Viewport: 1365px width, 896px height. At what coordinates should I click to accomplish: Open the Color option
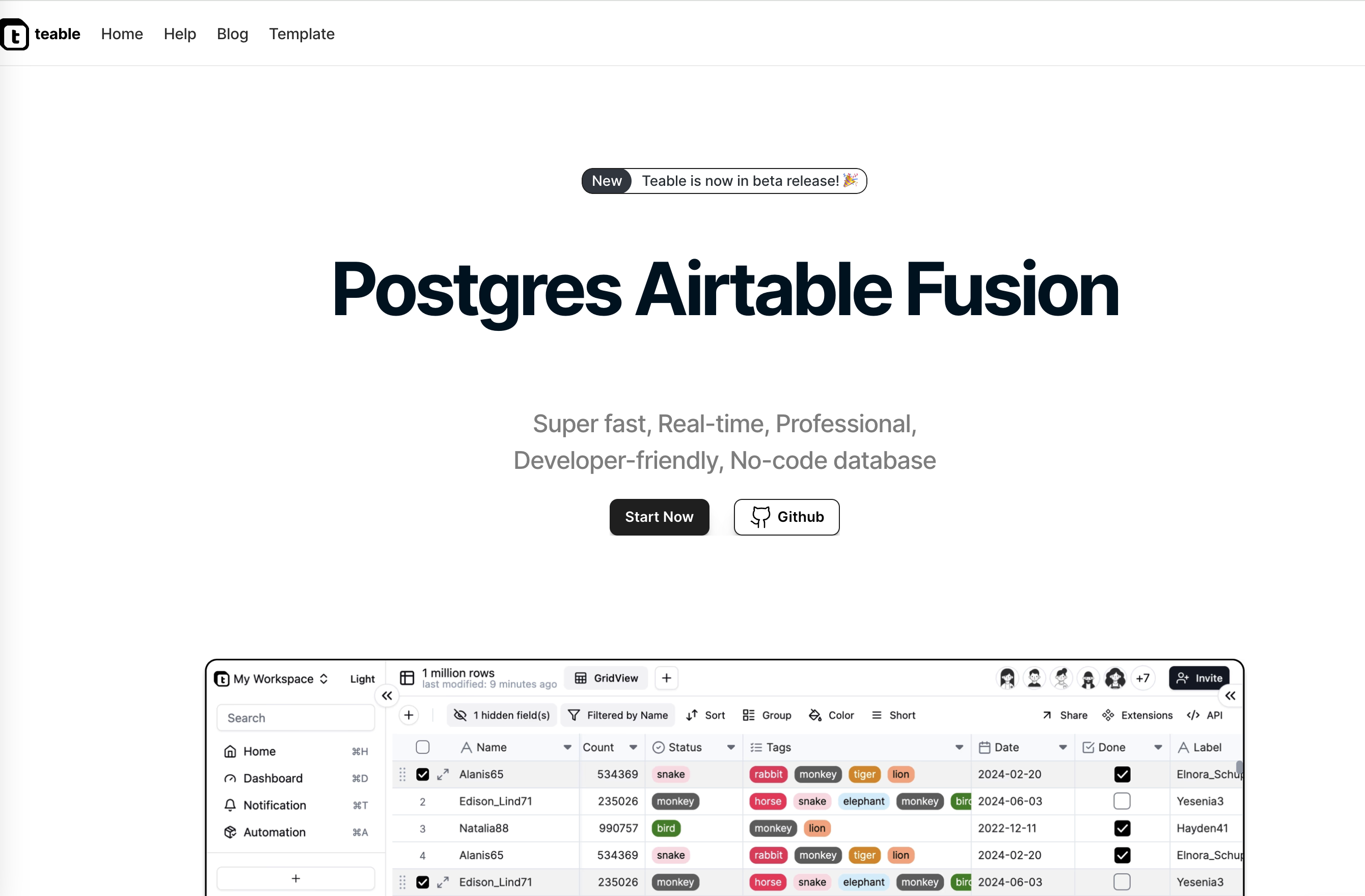[x=832, y=715]
